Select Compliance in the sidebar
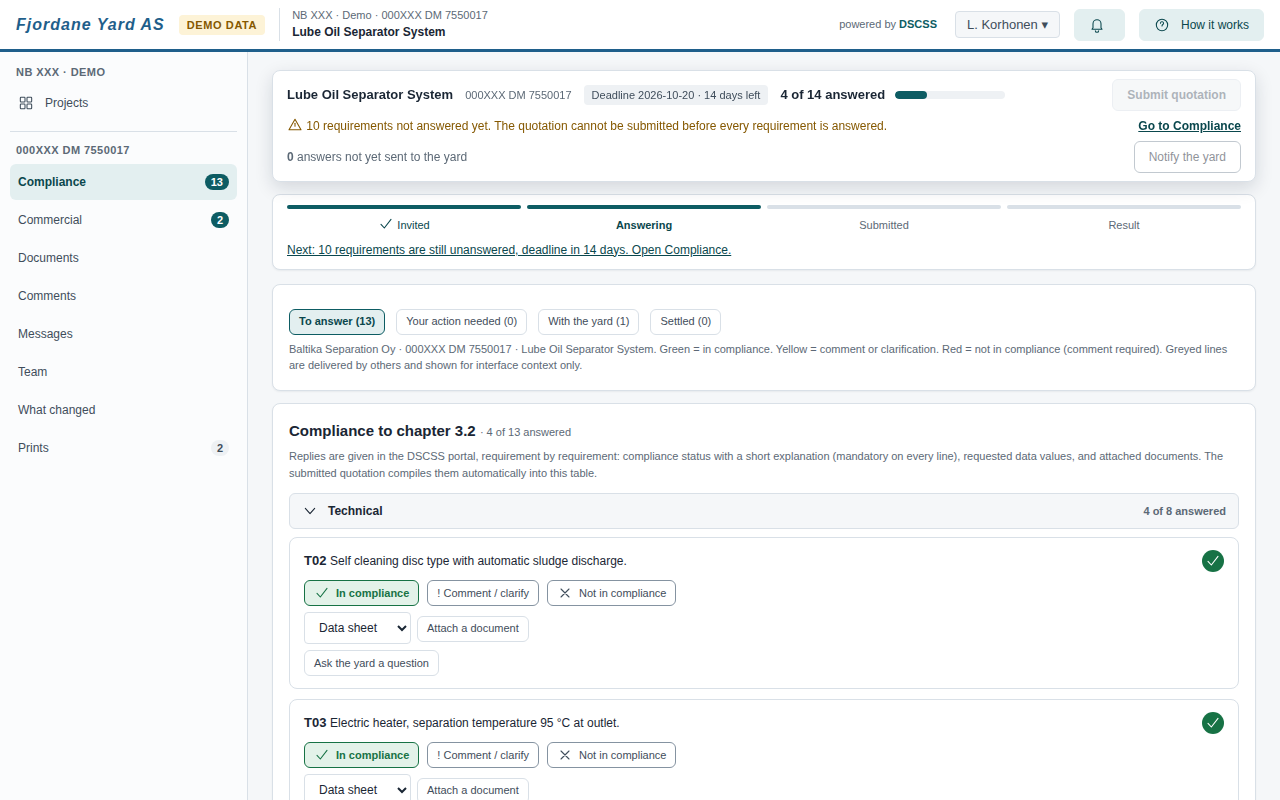The width and height of the screenshot is (1280, 800). (x=124, y=182)
